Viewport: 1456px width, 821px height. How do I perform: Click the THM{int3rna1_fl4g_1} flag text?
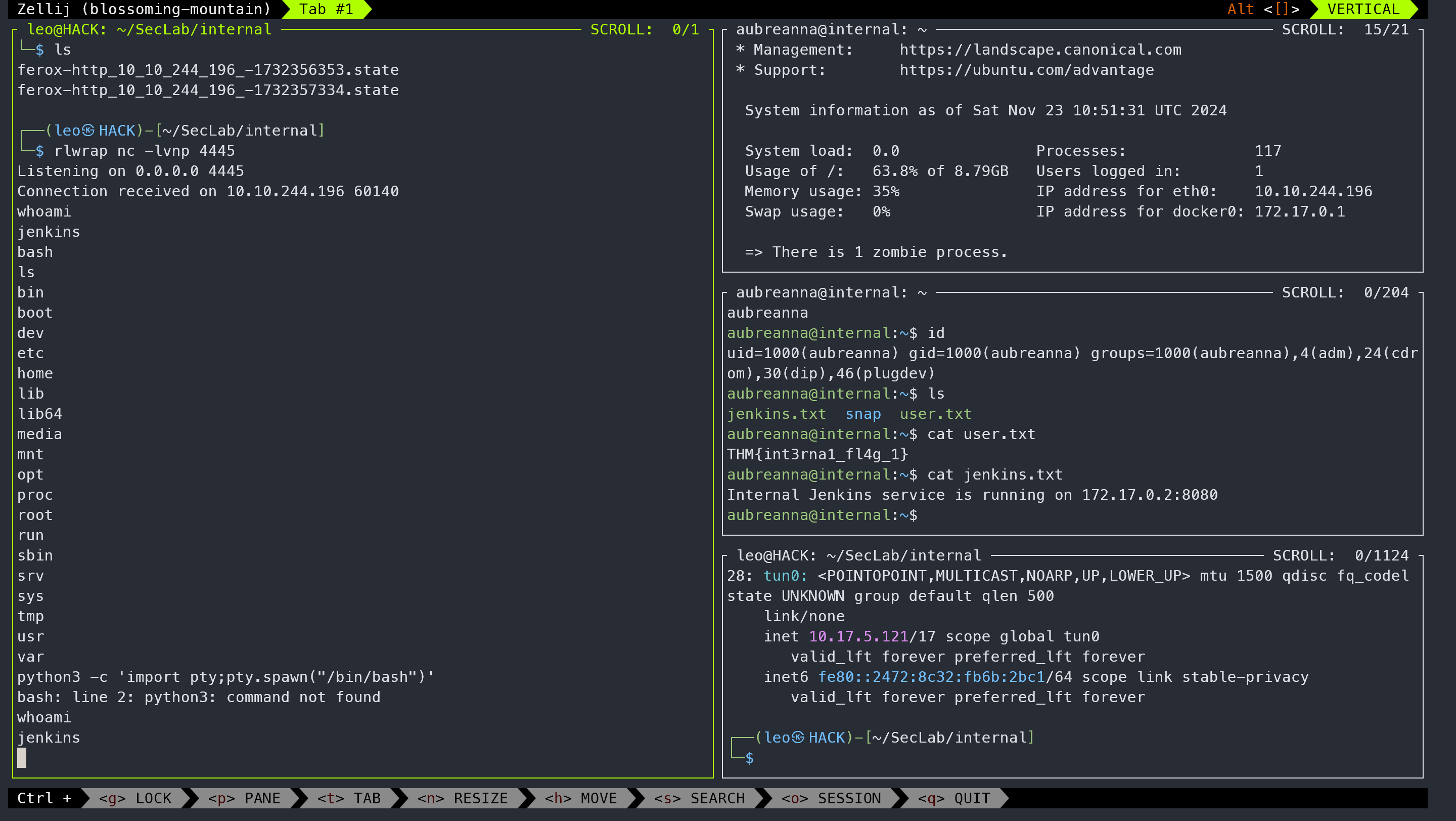click(817, 455)
